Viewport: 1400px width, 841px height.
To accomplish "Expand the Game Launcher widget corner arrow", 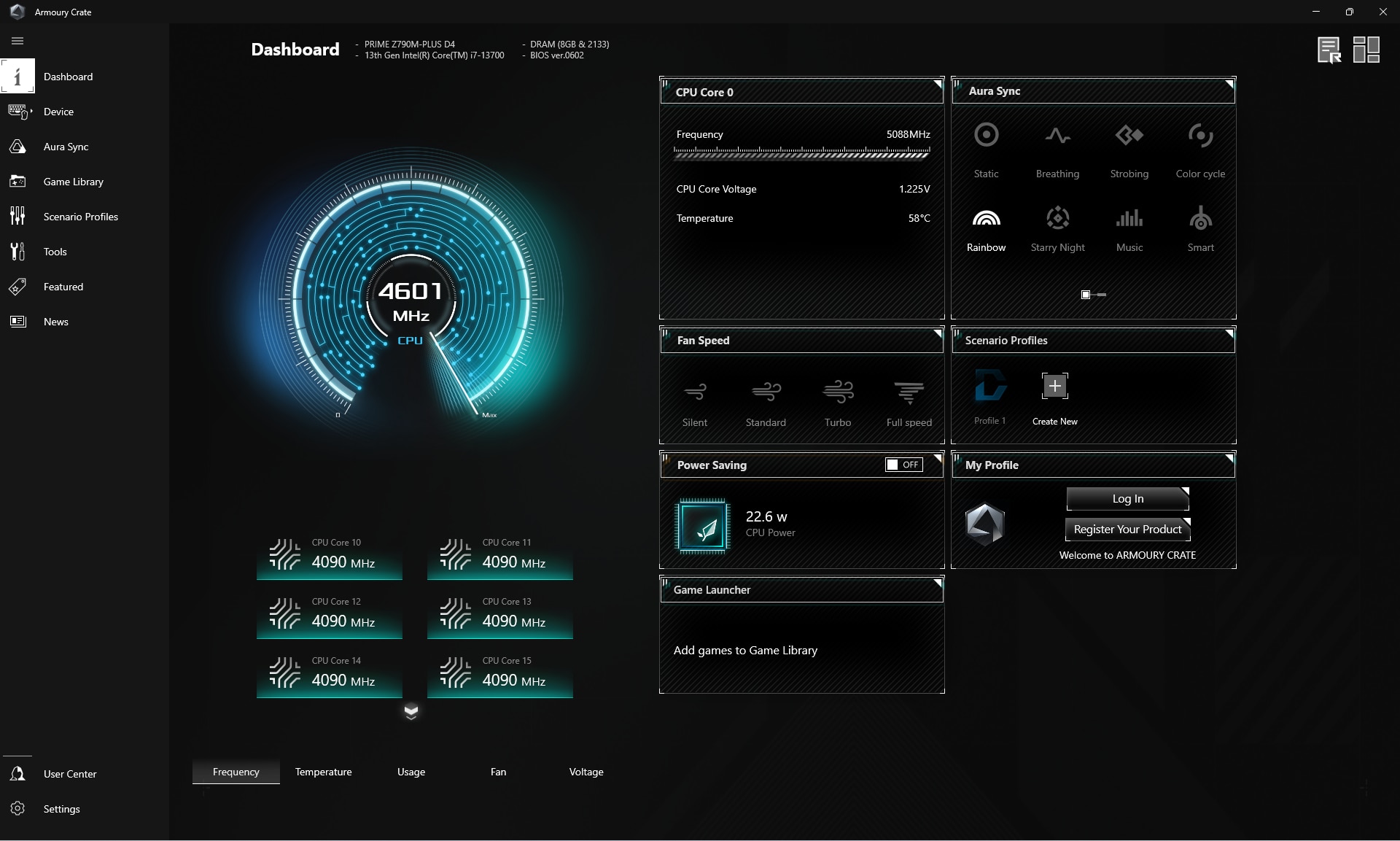I will point(938,584).
